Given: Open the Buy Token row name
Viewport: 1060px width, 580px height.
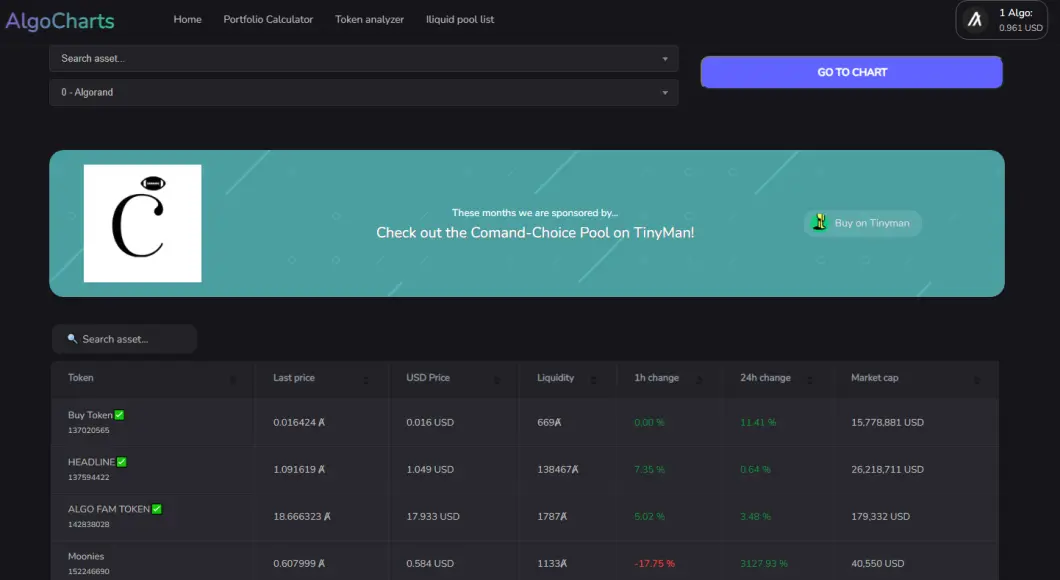Looking at the screenshot, I should click(x=90, y=415).
